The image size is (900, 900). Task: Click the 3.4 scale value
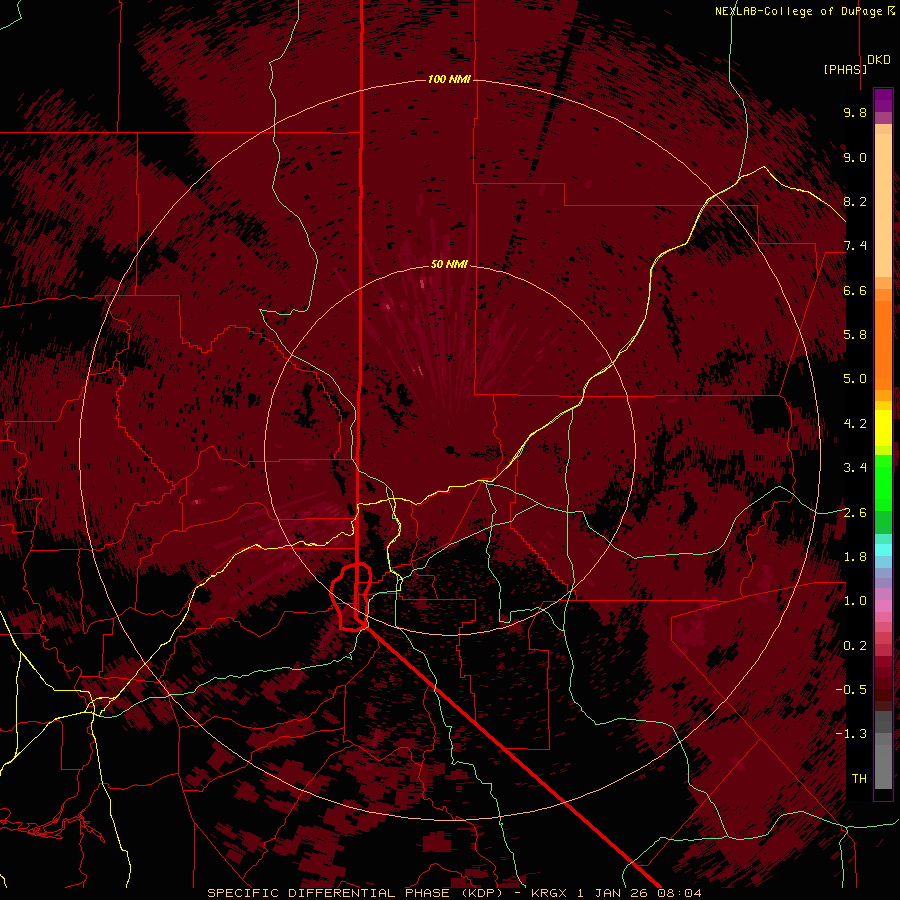pyautogui.click(x=855, y=468)
